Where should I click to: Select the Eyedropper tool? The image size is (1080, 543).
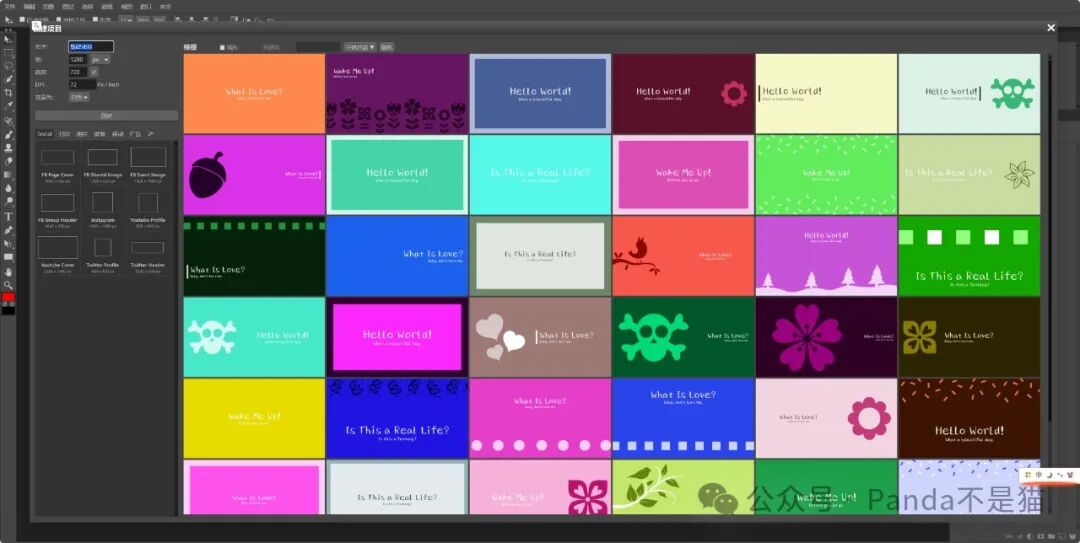click(8, 106)
